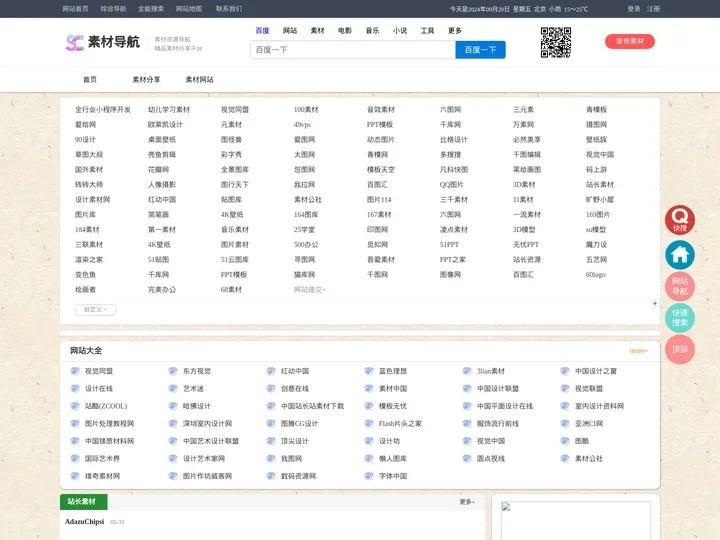Open the 素材分享 navigation menu item

(146, 79)
